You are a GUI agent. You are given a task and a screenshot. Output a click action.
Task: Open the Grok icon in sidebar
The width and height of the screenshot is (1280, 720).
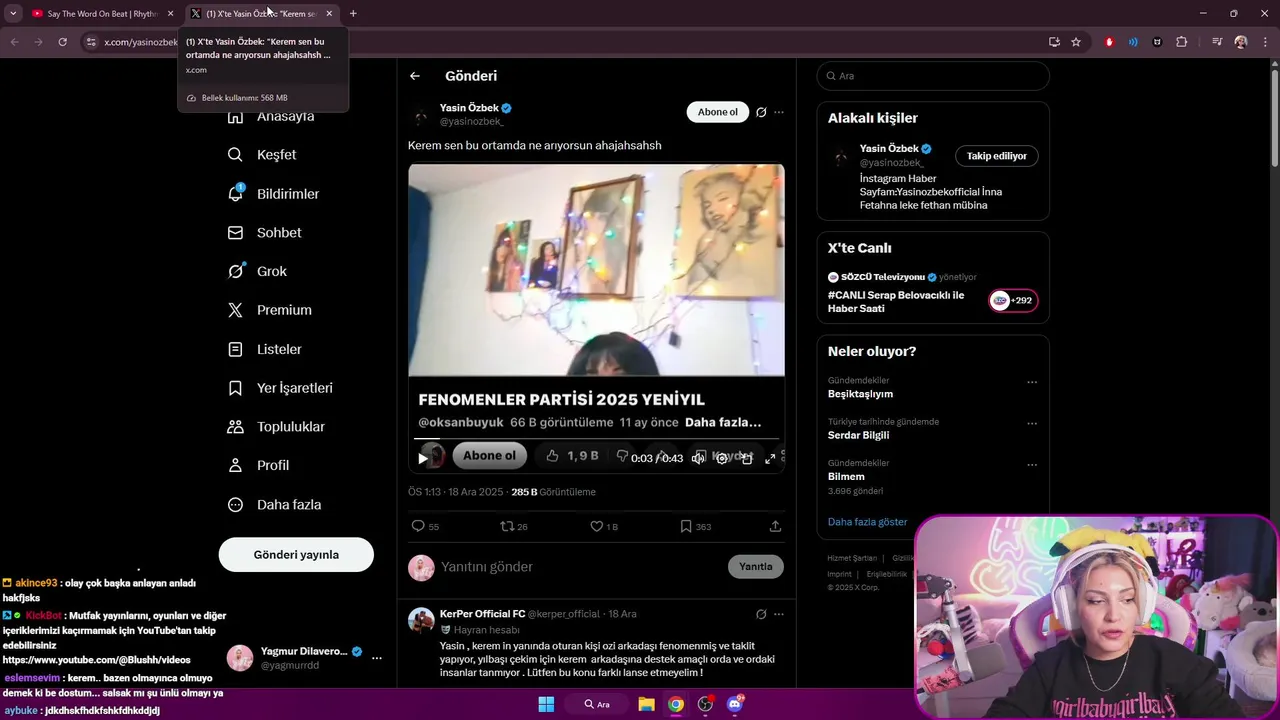pos(235,271)
